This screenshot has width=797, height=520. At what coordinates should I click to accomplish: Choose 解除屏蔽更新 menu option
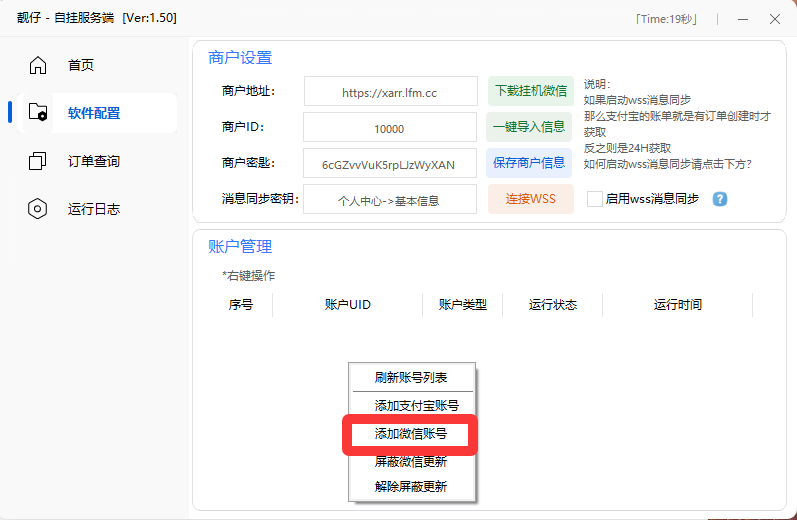[410, 487]
